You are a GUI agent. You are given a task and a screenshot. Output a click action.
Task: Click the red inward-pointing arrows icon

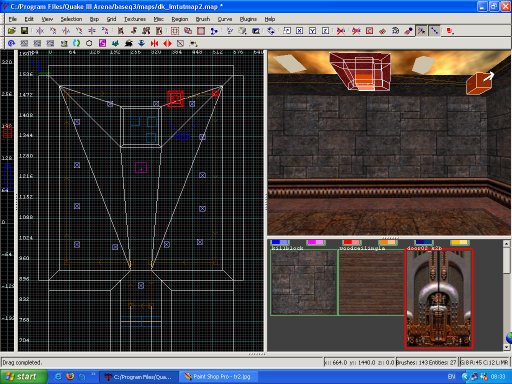click(154, 43)
